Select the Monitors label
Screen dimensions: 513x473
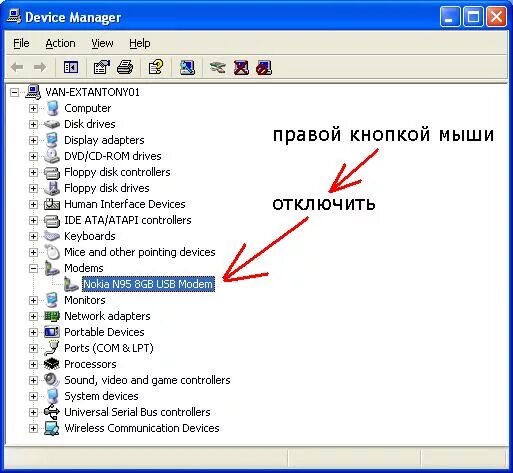[85, 300]
